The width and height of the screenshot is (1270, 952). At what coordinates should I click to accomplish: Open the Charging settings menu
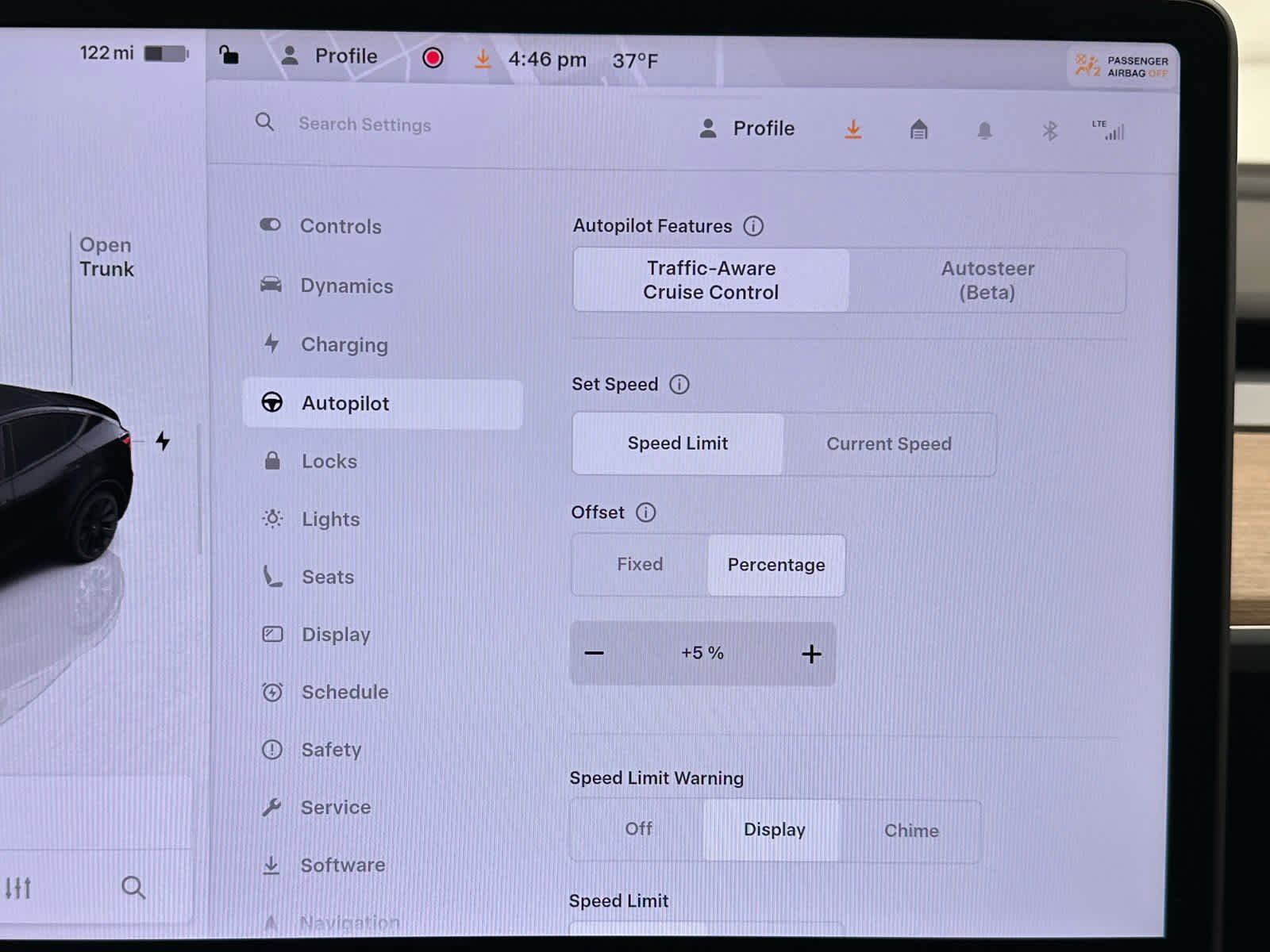pyautogui.click(x=344, y=345)
